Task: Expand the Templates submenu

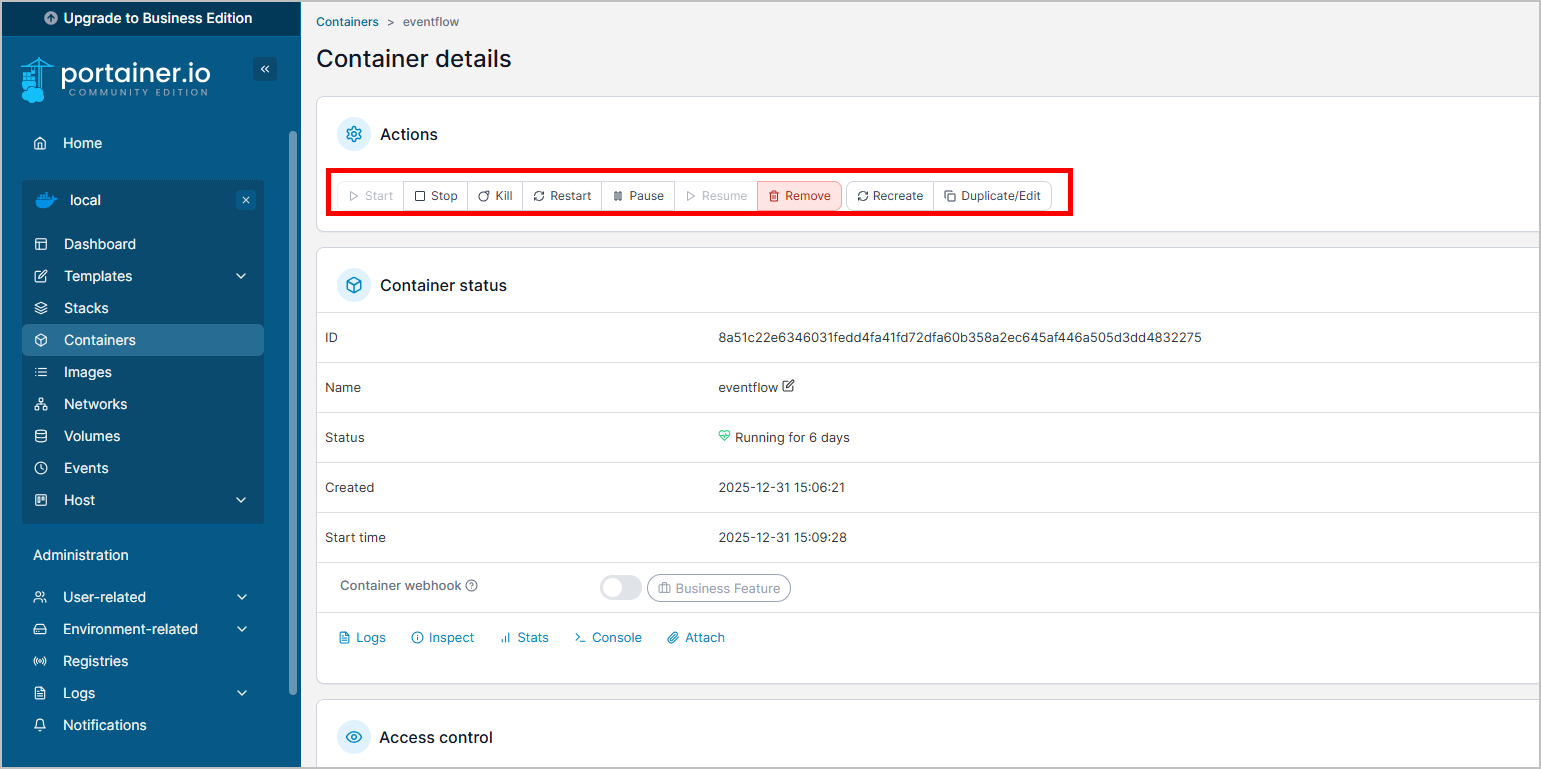Action: (x=241, y=276)
